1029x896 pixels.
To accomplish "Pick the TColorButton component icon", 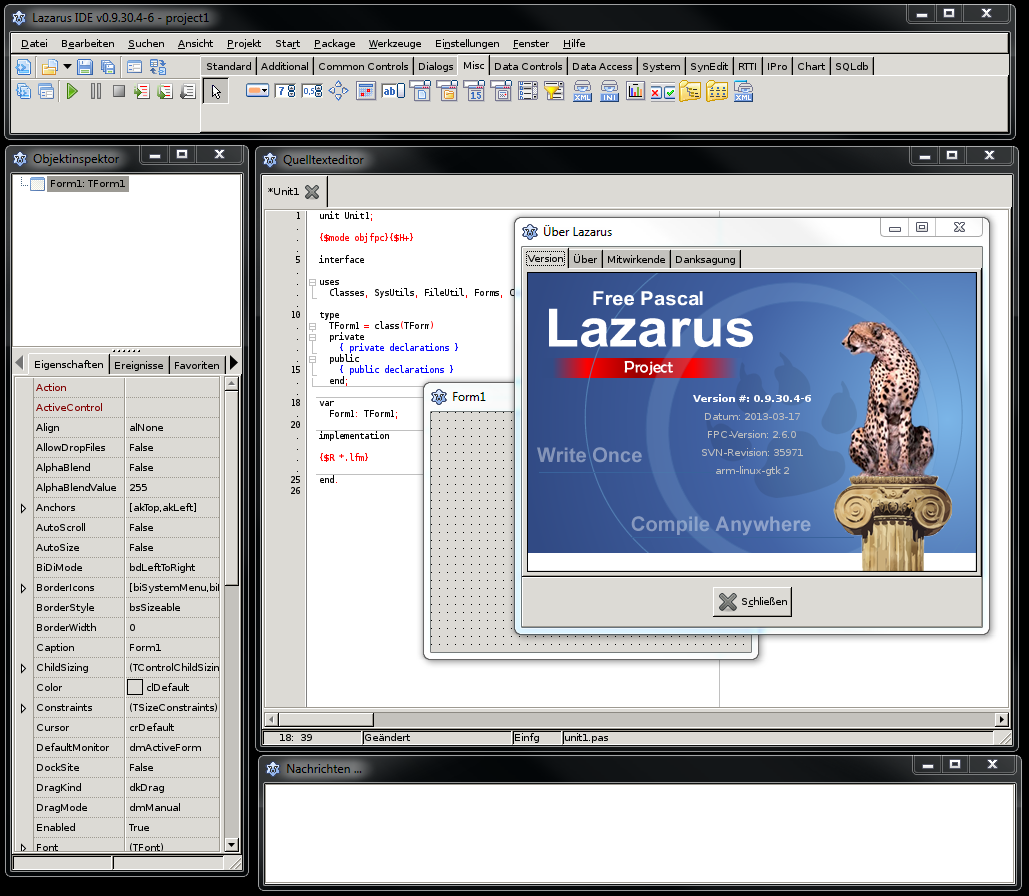I will coord(257,91).
